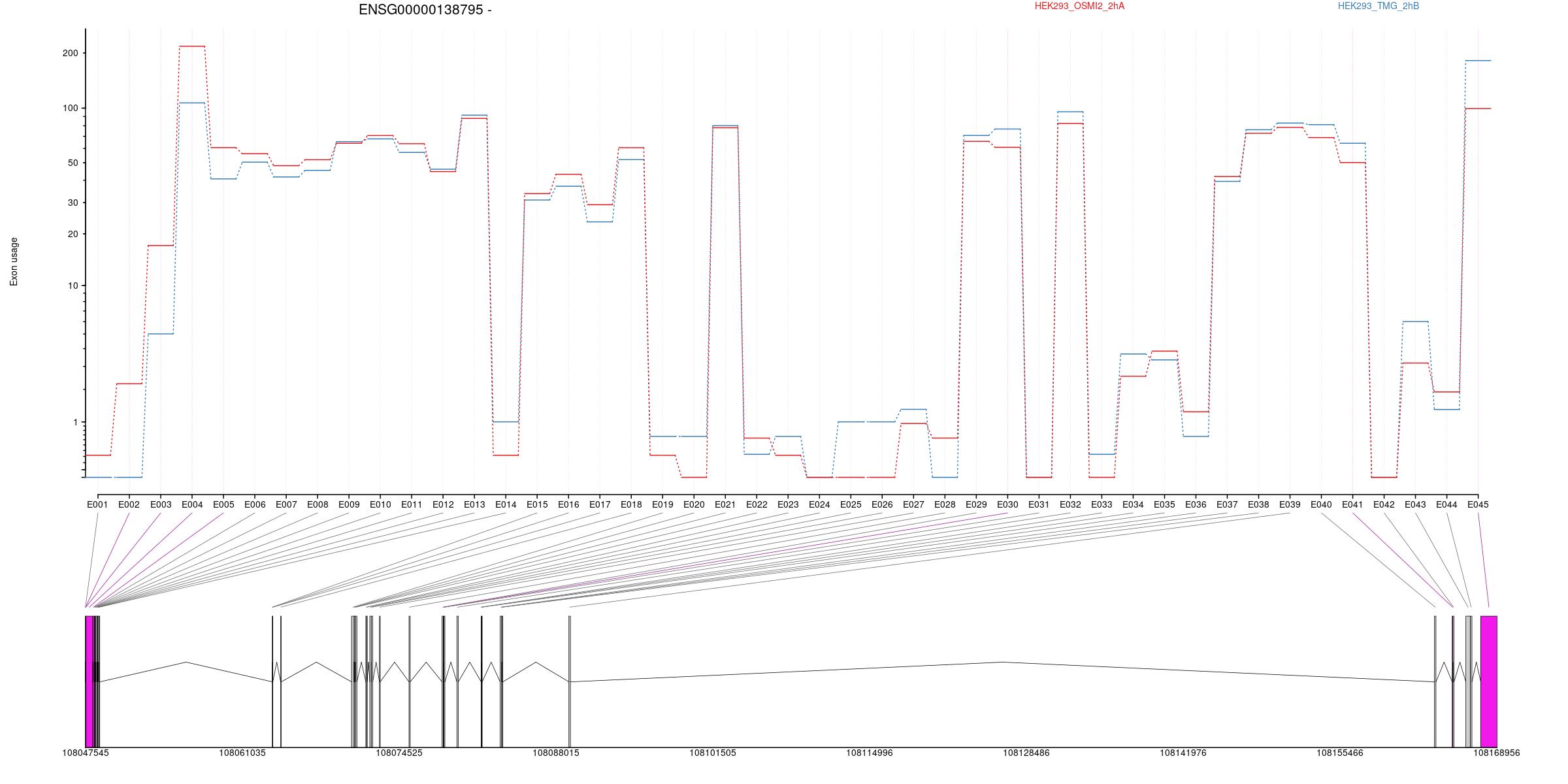
Task: Select the HEK293_OSMI2_2hA legend label
Action: pos(1079,7)
